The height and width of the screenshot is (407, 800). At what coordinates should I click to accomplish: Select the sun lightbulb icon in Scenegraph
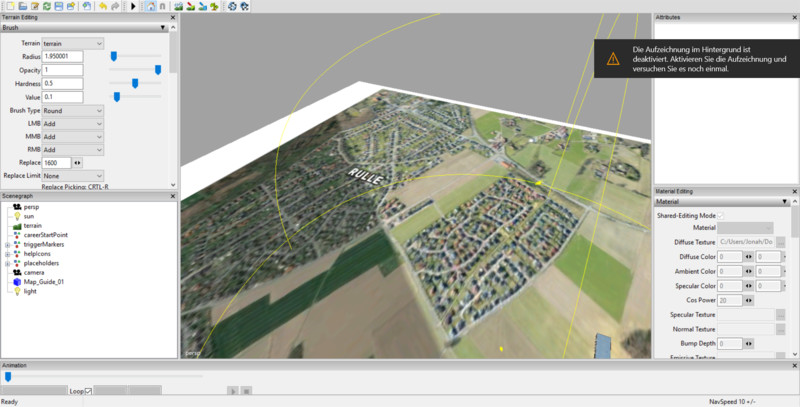tap(17, 216)
